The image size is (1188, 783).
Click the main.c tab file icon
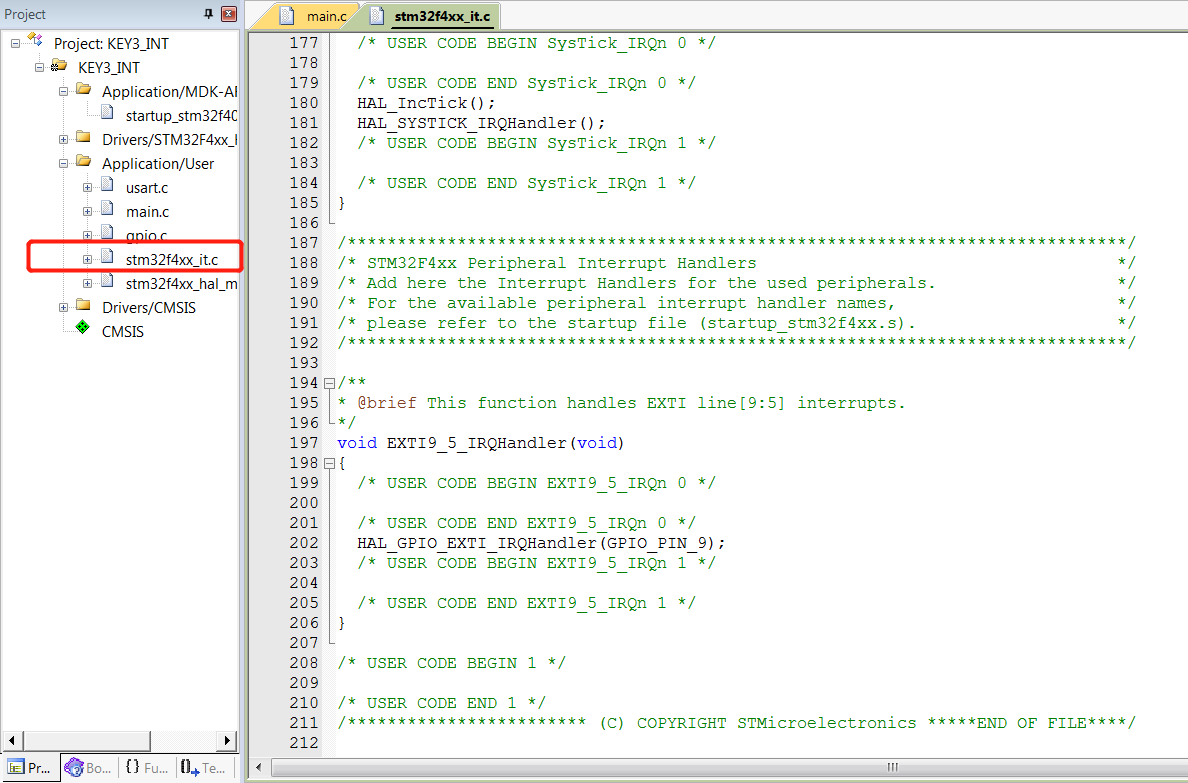[286, 15]
